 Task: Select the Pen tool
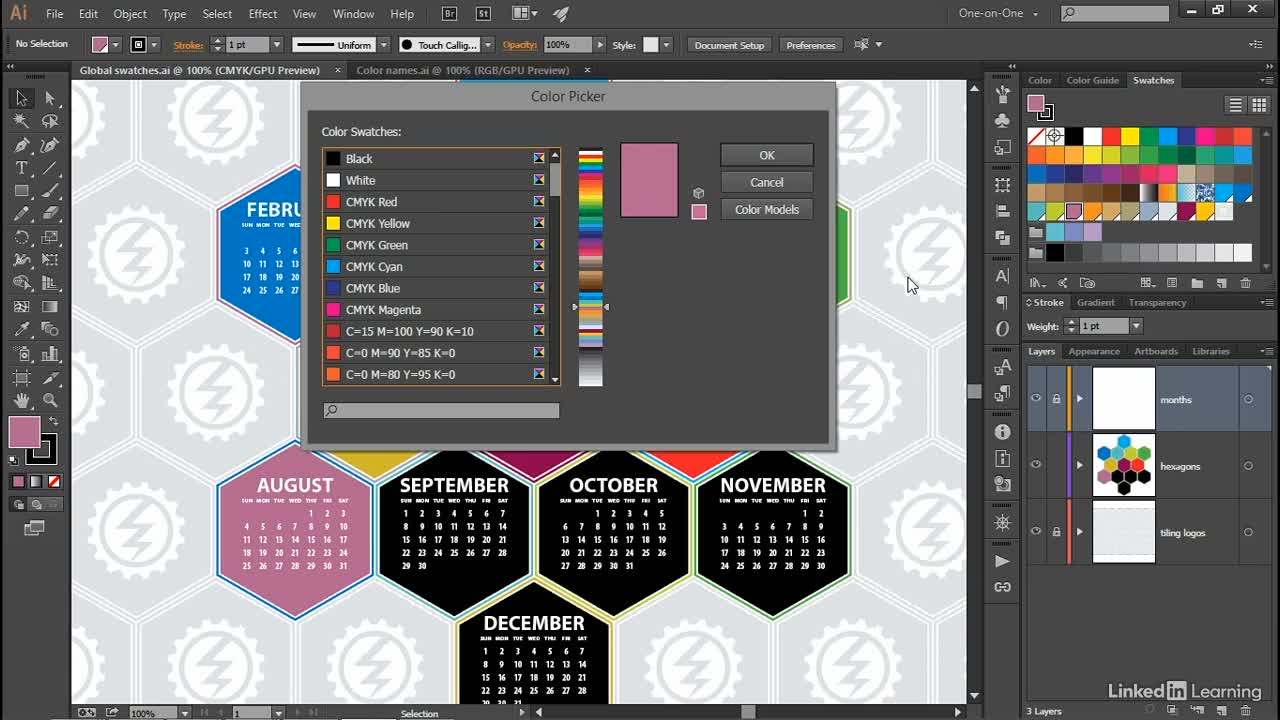[x=21, y=145]
